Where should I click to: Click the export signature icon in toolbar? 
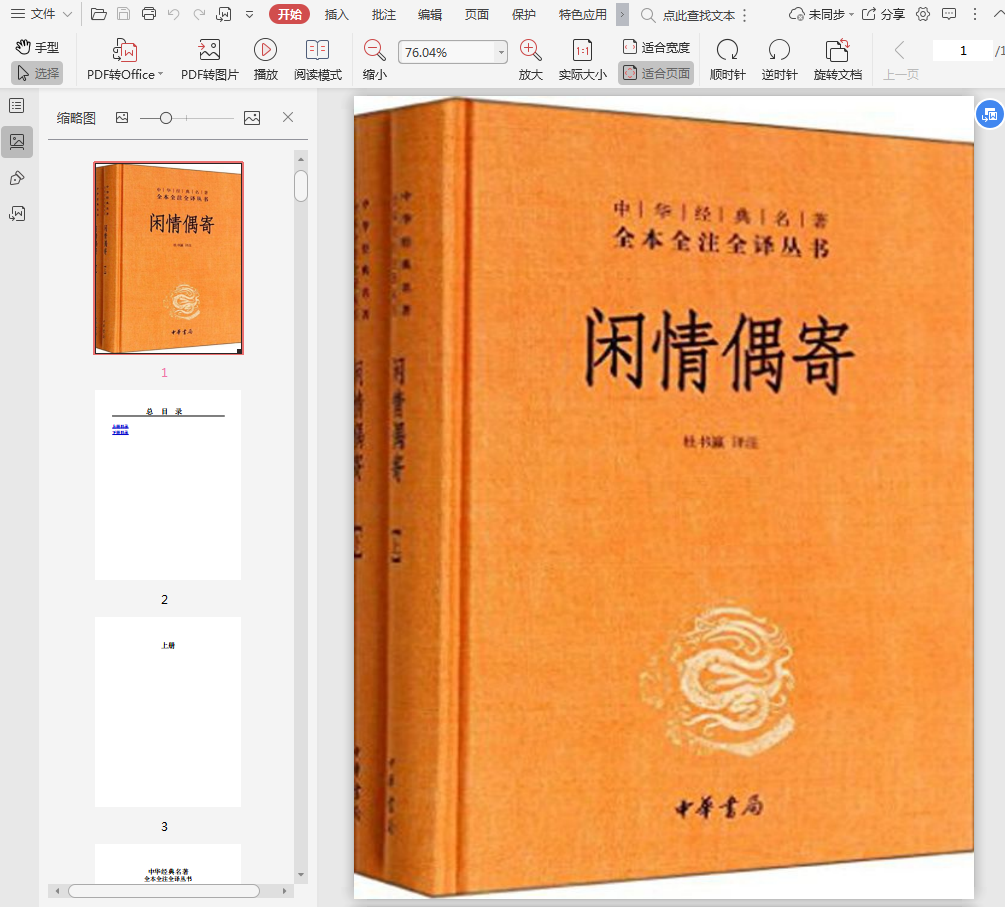coord(224,14)
